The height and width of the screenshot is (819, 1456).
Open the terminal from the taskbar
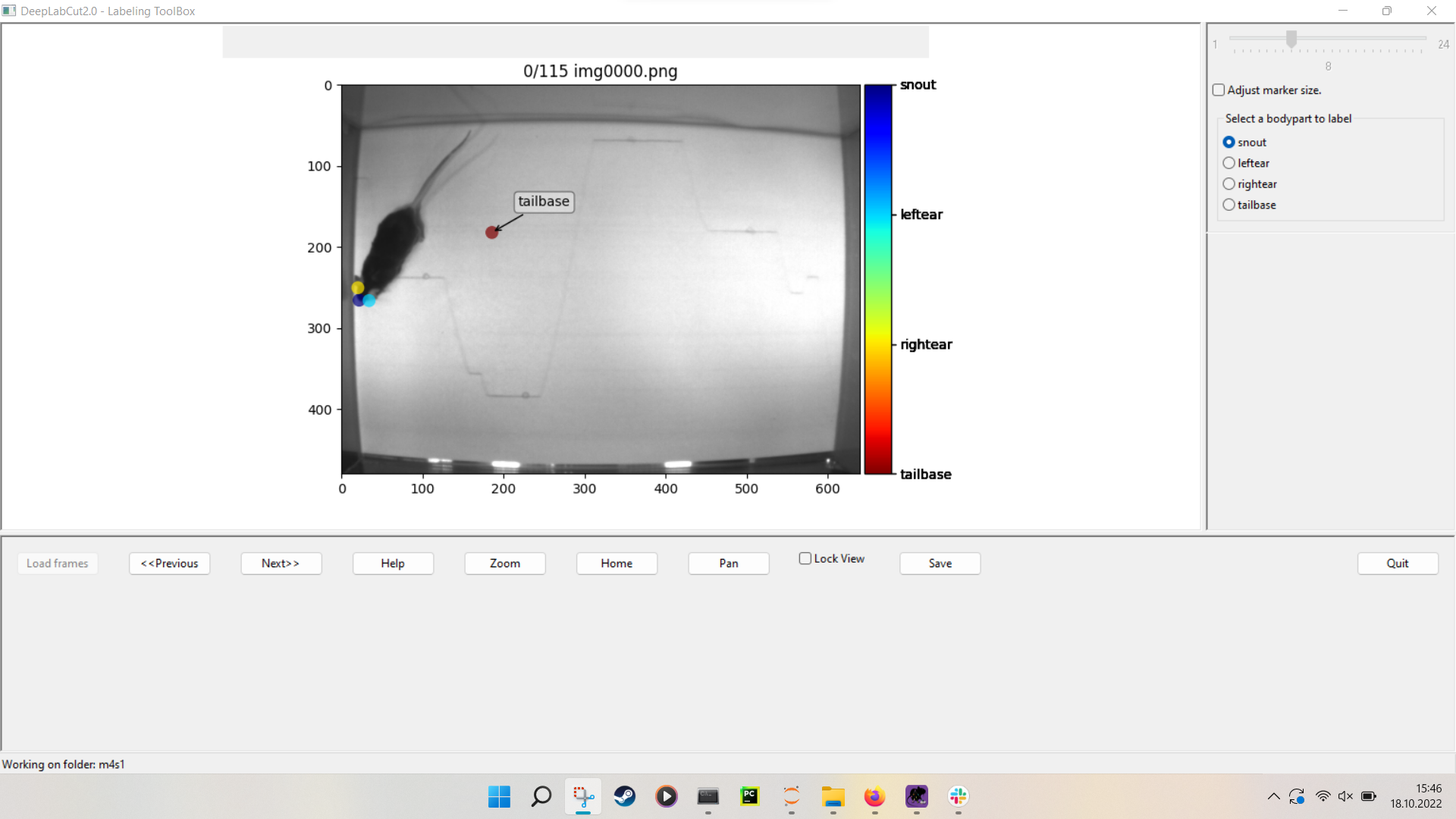coord(708,796)
